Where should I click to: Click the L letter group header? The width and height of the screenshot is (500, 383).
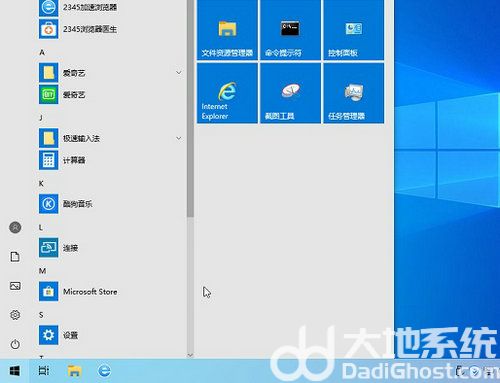[x=41, y=227]
